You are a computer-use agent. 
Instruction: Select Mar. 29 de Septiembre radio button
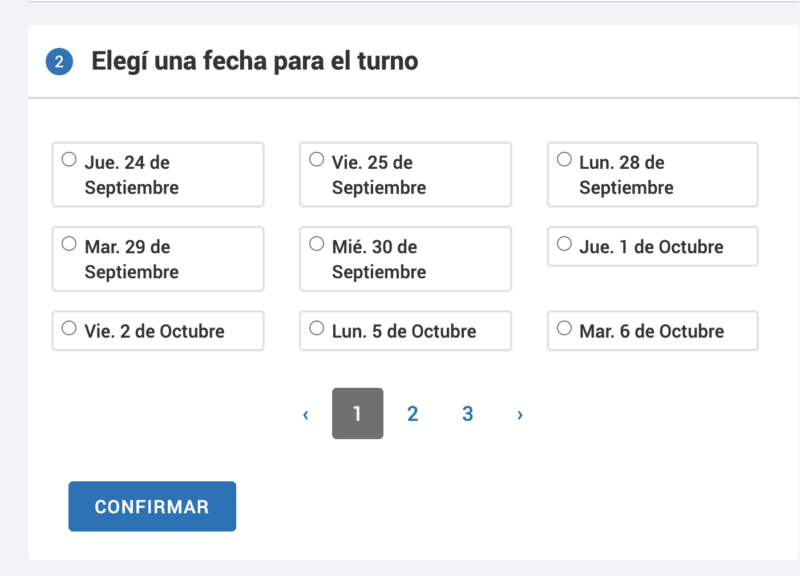tap(69, 243)
